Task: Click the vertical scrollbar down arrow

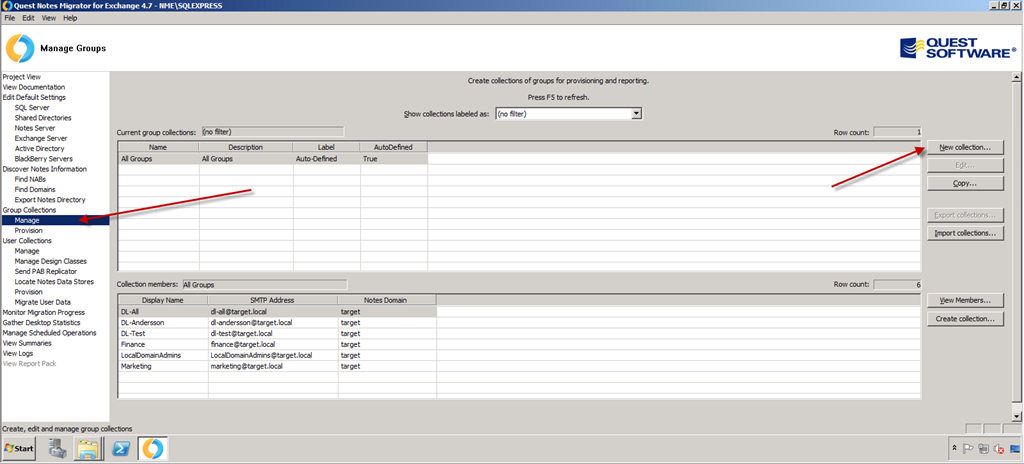Action: click(1016, 416)
